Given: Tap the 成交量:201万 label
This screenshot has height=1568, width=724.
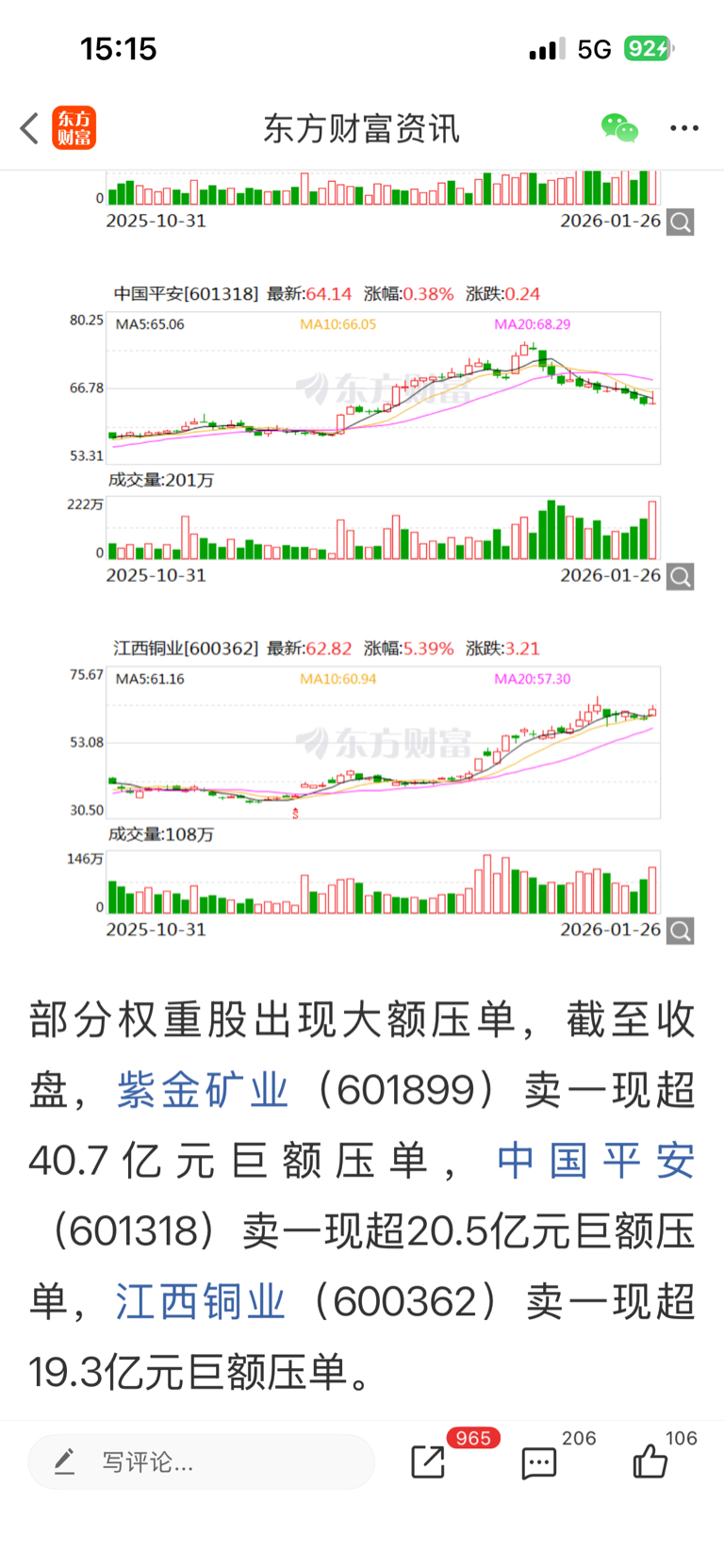Looking at the screenshot, I should [160, 480].
